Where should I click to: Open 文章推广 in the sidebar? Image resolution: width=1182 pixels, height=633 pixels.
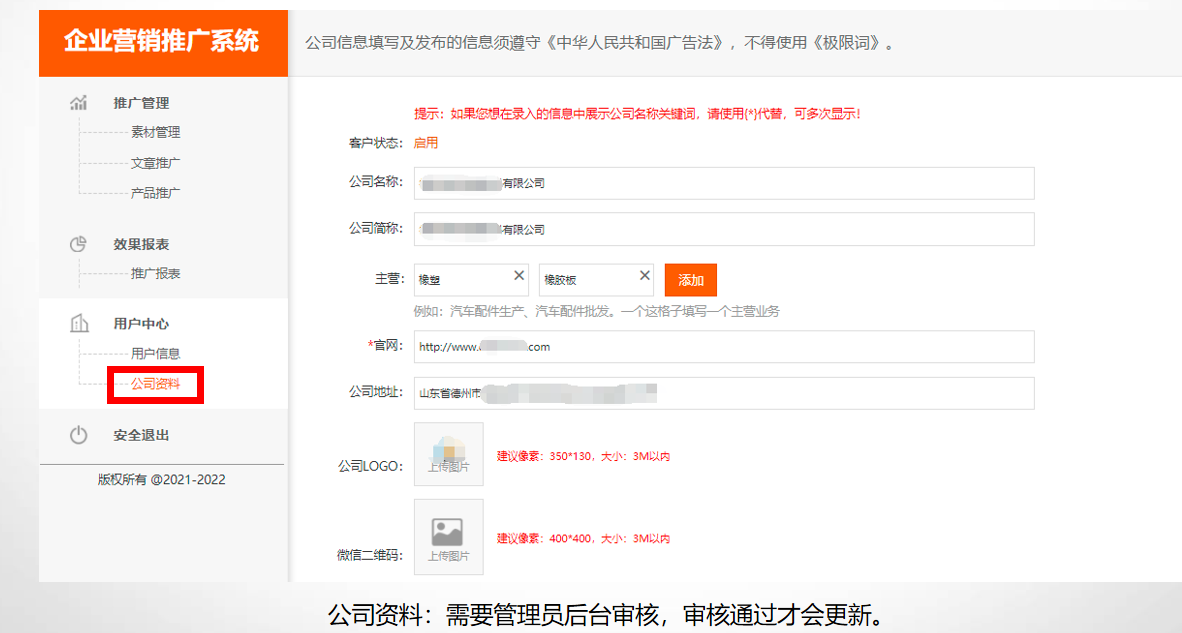[155, 163]
